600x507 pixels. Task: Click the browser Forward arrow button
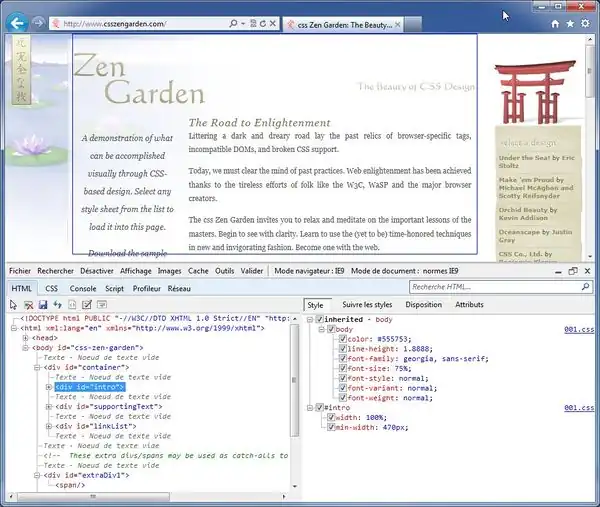click(39, 22)
